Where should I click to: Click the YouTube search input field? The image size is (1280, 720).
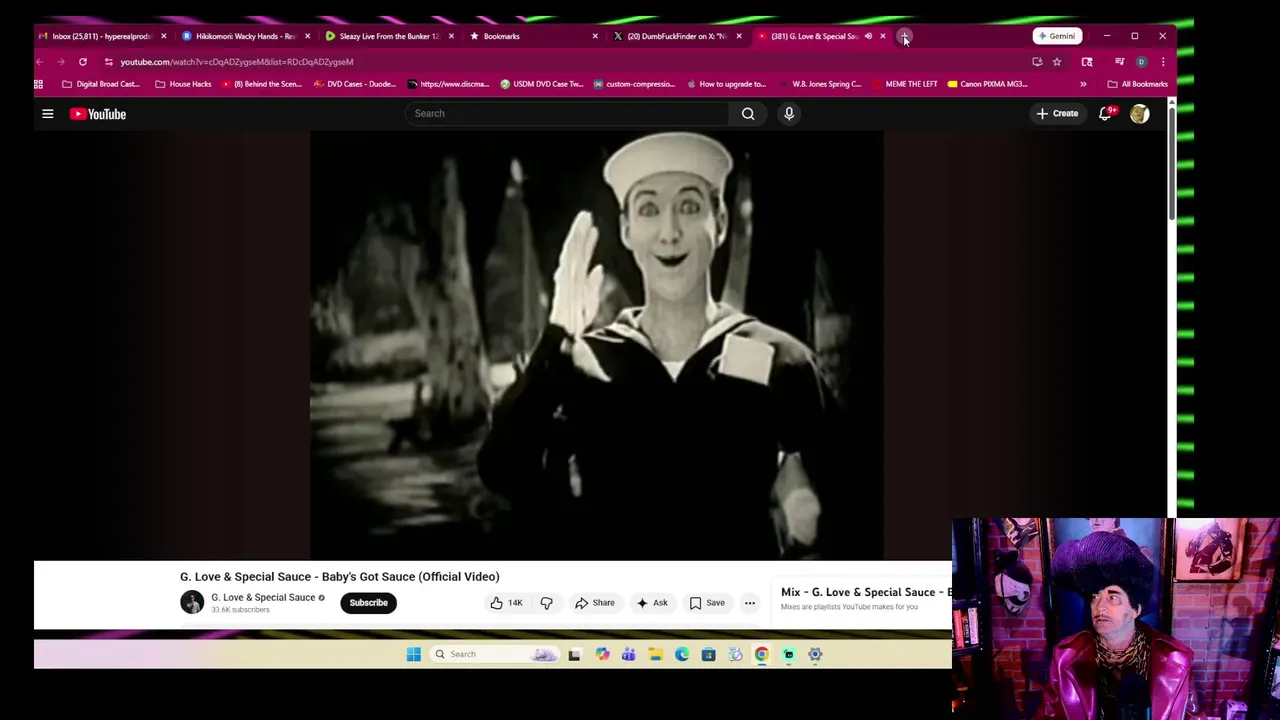[x=568, y=114]
